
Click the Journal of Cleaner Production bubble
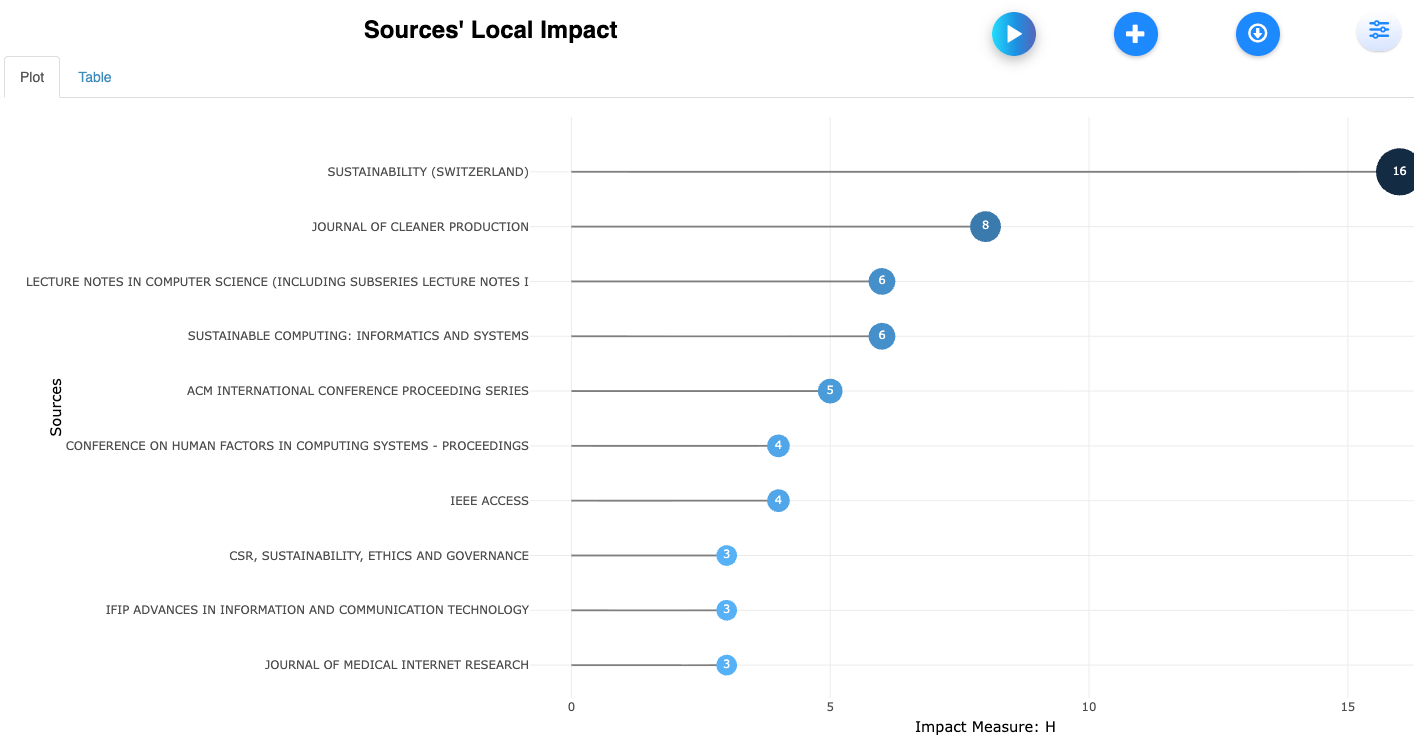(985, 226)
